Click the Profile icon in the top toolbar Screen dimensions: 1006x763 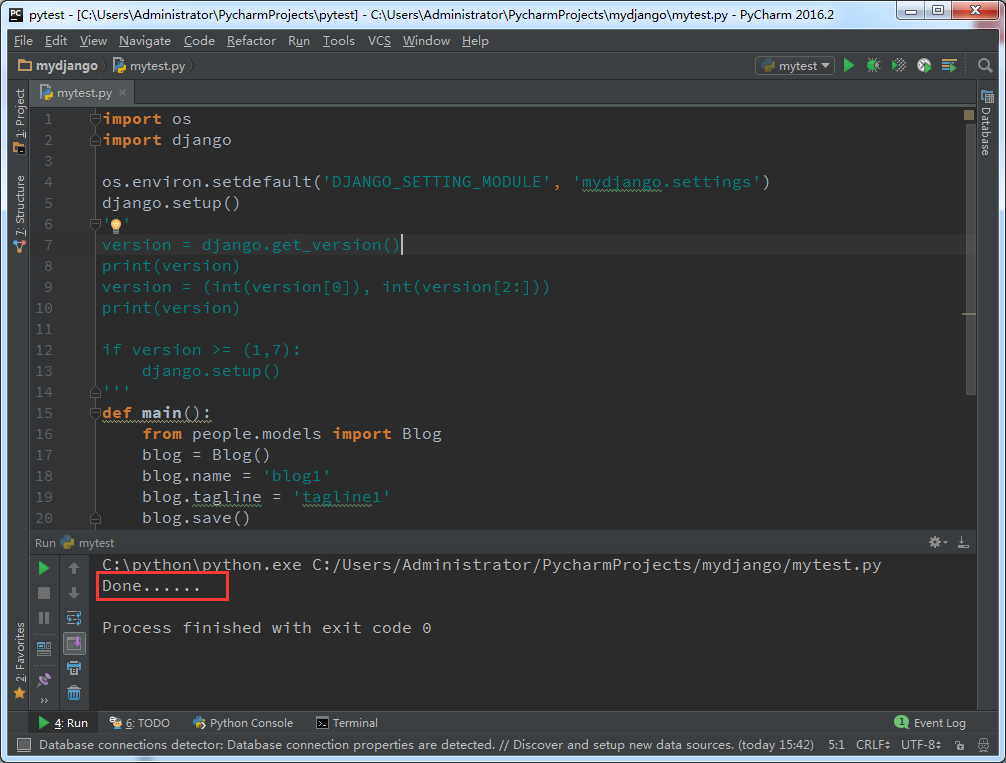[x=924, y=65]
